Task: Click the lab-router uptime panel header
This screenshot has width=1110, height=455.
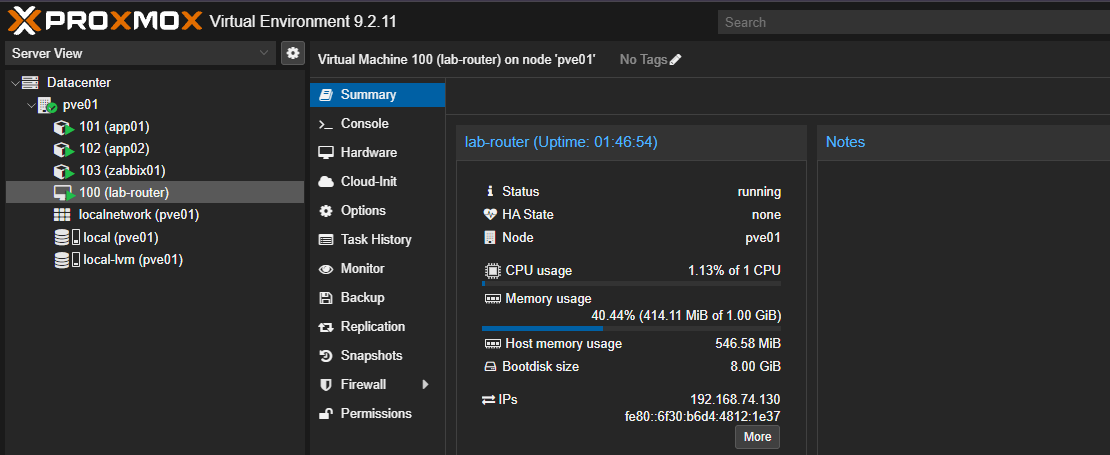Action: [x=631, y=142]
